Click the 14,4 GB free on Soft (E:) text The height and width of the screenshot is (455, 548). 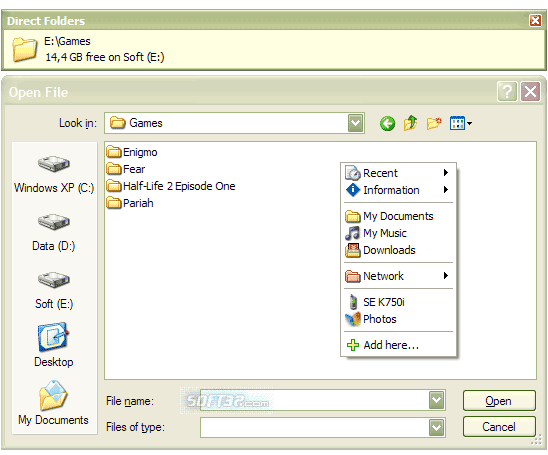(x=104, y=57)
